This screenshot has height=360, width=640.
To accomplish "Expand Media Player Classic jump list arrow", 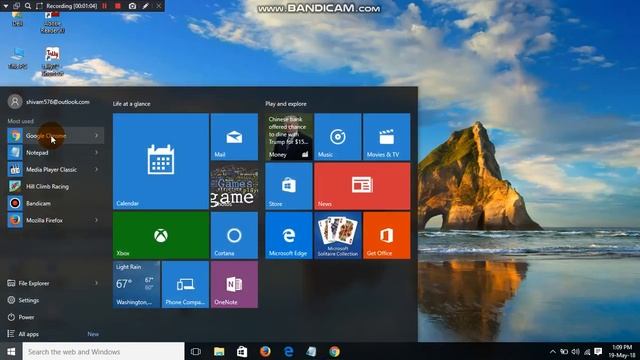I will click(97, 169).
